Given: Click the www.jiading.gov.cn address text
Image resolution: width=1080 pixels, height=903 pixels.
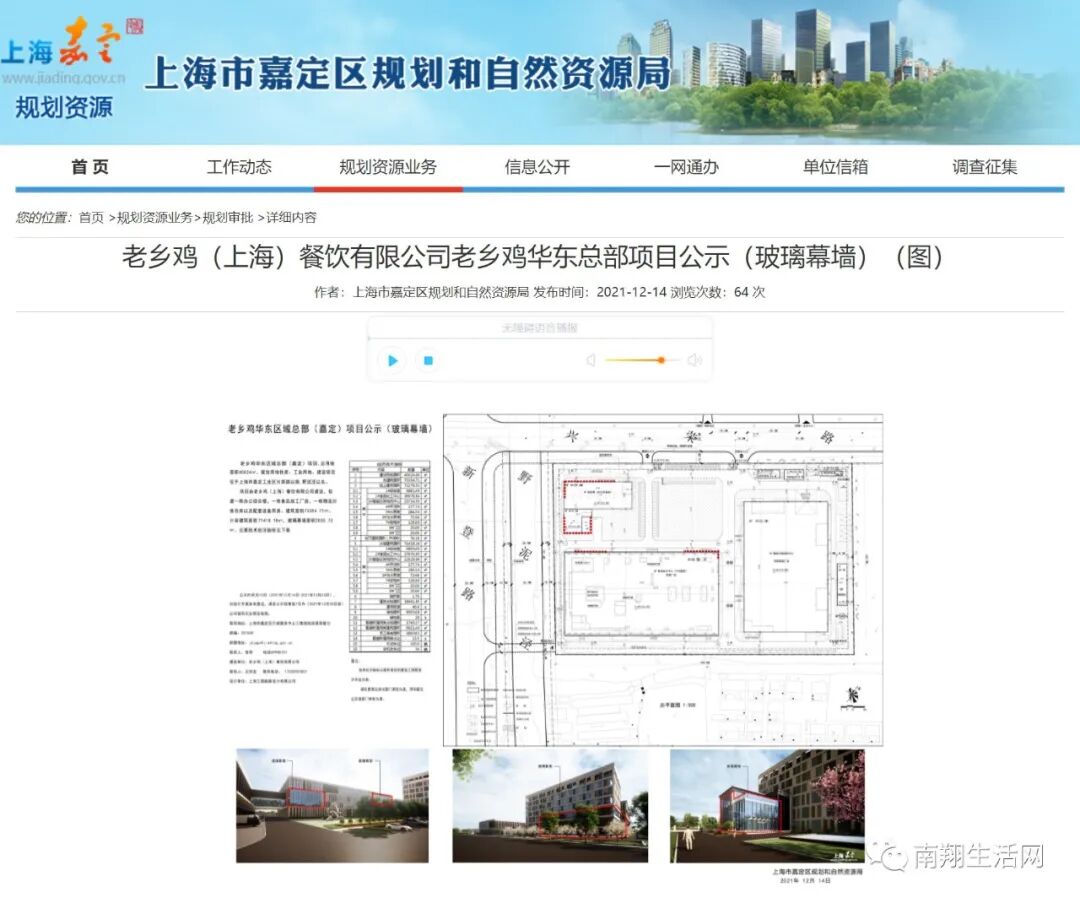Looking at the screenshot, I should coord(63,77).
